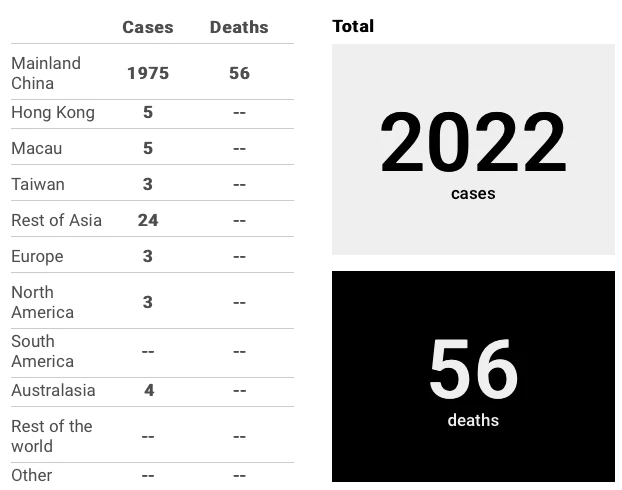Select the Europe row label
622x490 pixels.
coord(37,256)
